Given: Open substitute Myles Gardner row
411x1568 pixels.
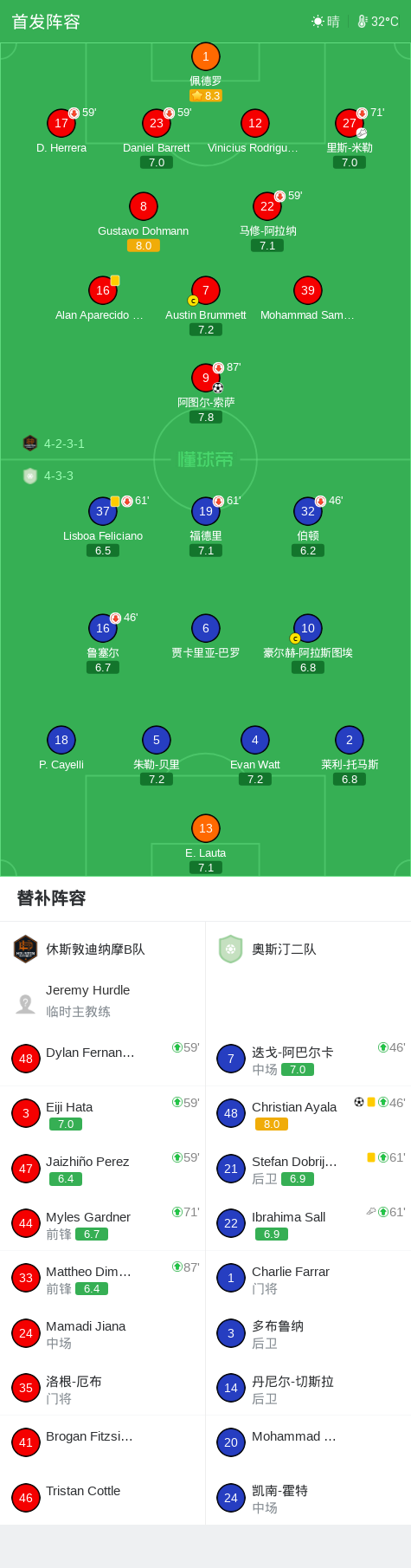Looking at the screenshot, I should coord(103,1224).
